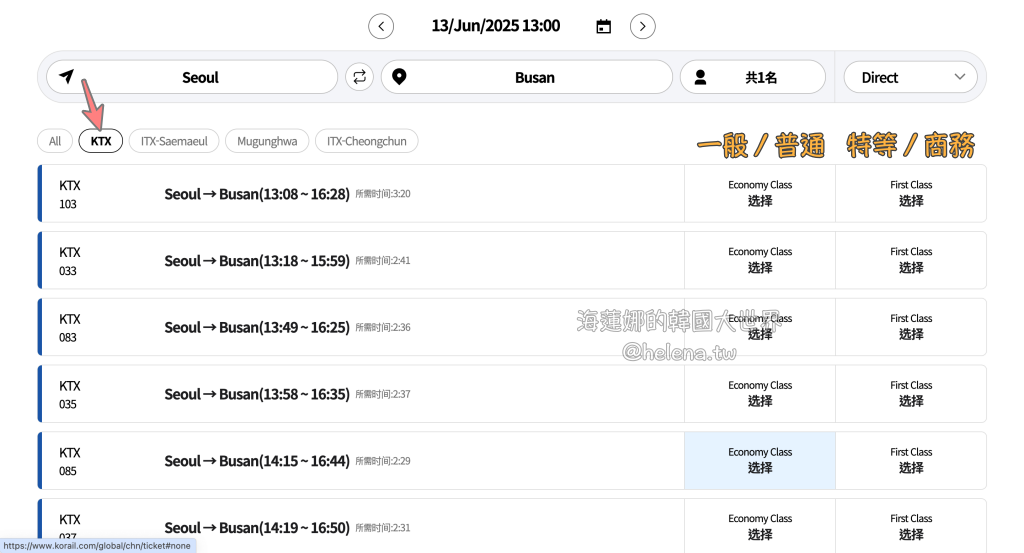Choose First Class for KTX 103
This screenshot has width=1024, height=553.
(x=911, y=193)
